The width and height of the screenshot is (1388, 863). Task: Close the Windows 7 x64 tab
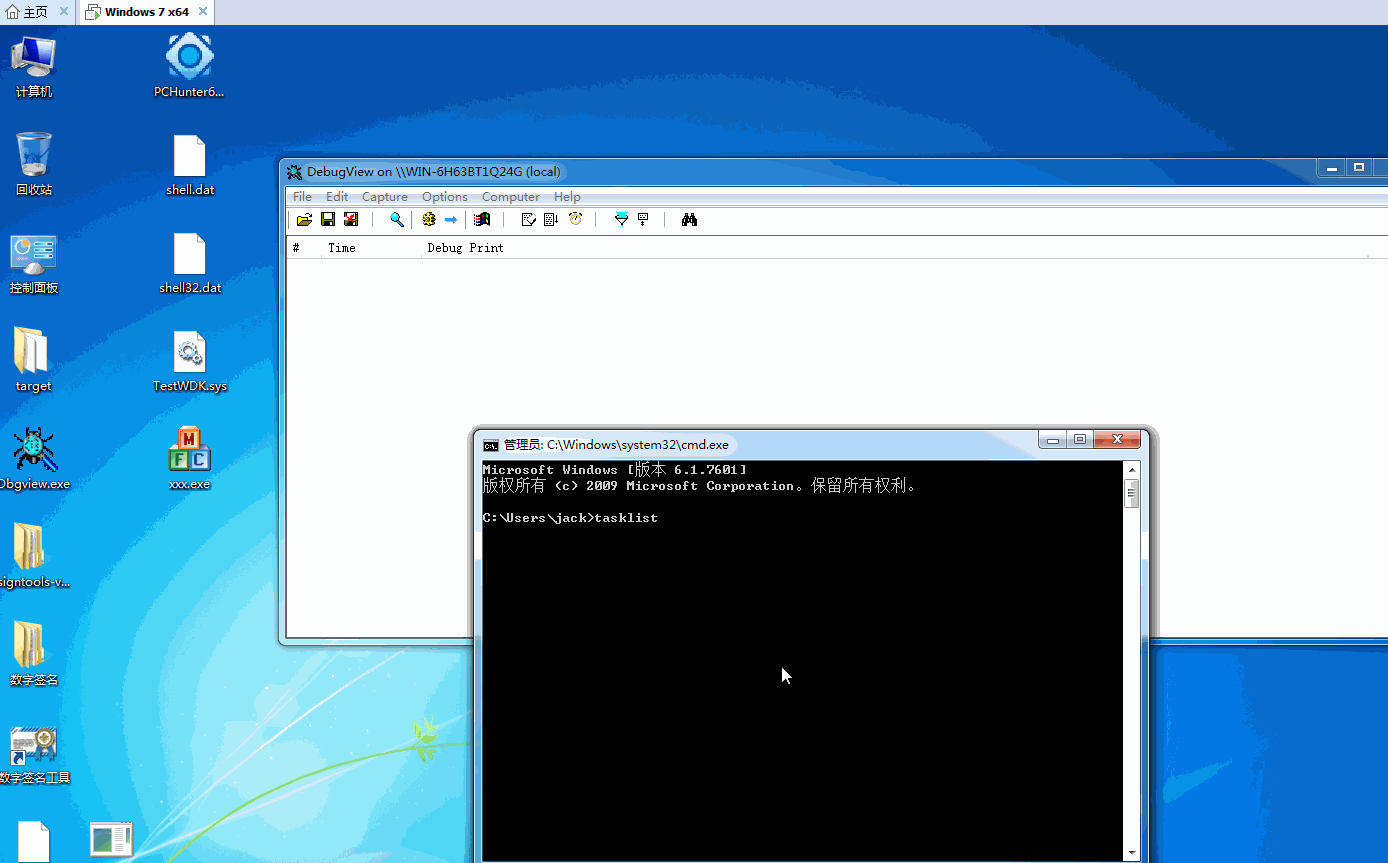pos(201,12)
